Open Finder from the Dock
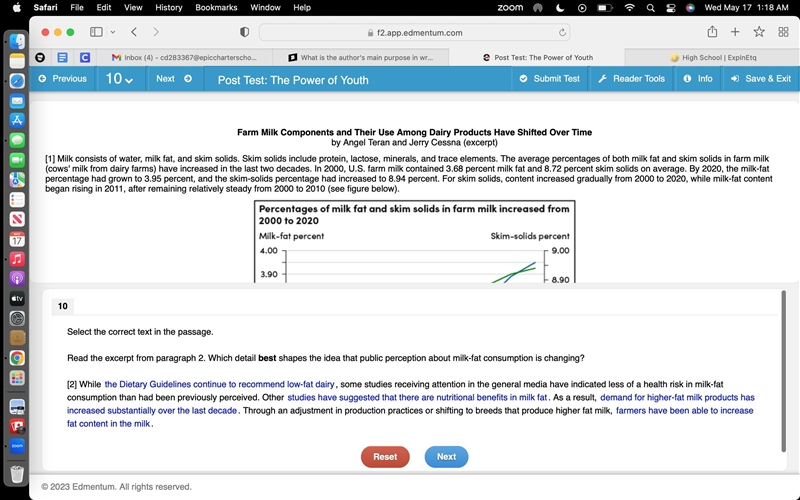Viewport: 800px width, 500px height. click(x=17, y=41)
